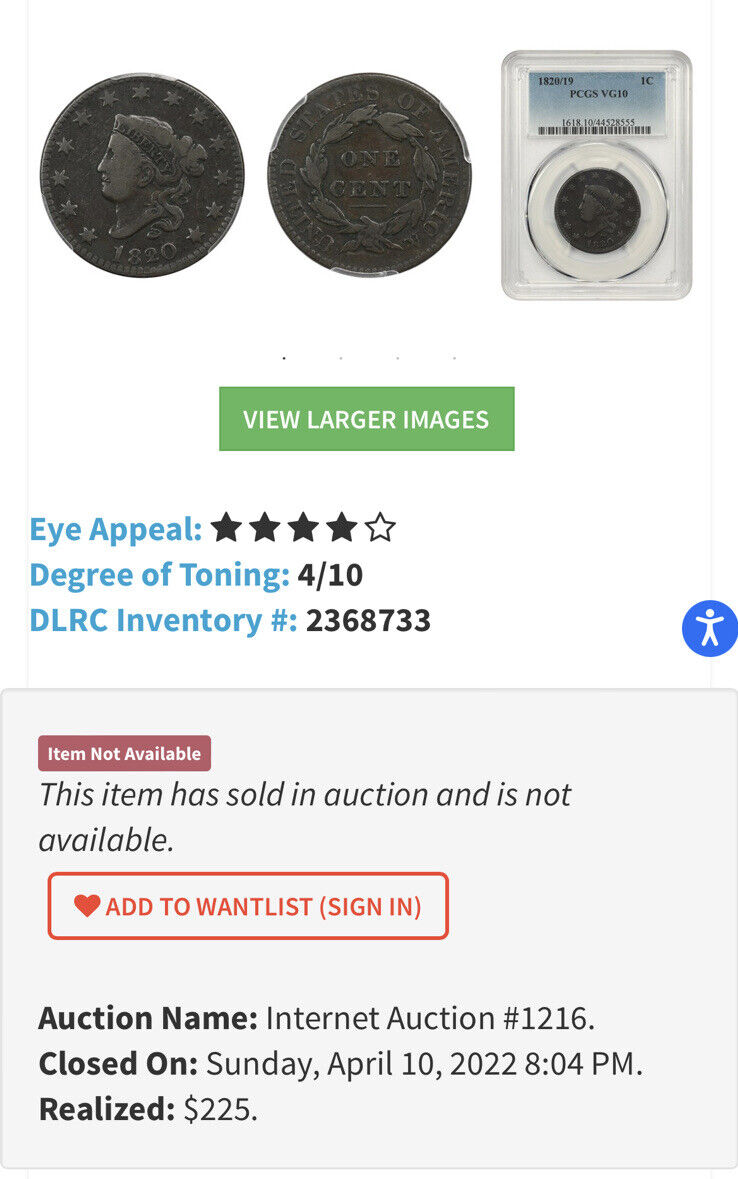738x1179 pixels.
Task: Click the Eye Appeal label
Action: click(116, 528)
